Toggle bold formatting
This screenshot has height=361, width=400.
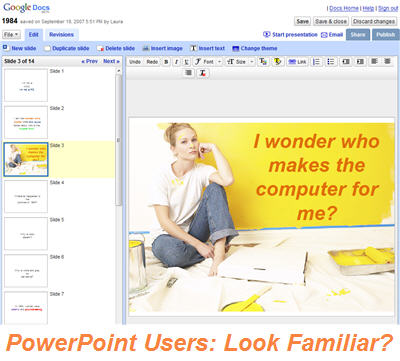(x=166, y=62)
